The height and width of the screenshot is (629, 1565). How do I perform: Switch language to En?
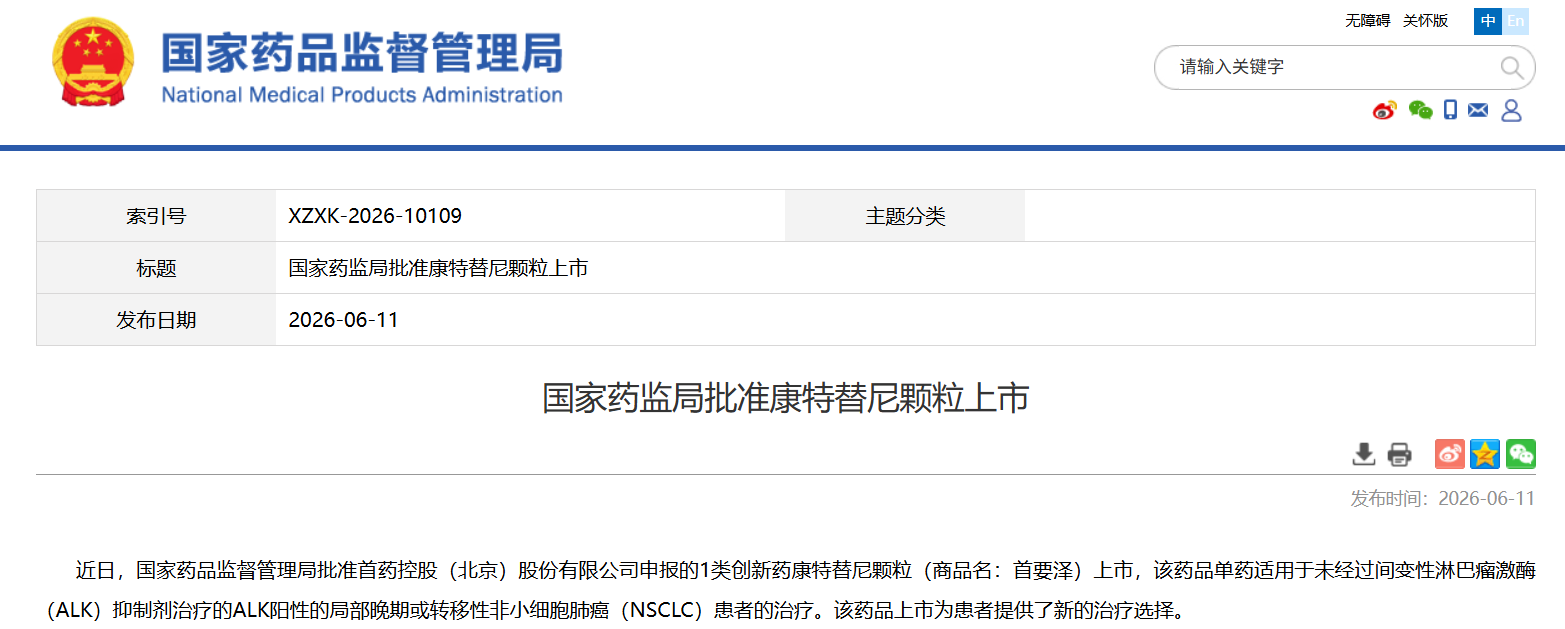pyautogui.click(x=1516, y=21)
